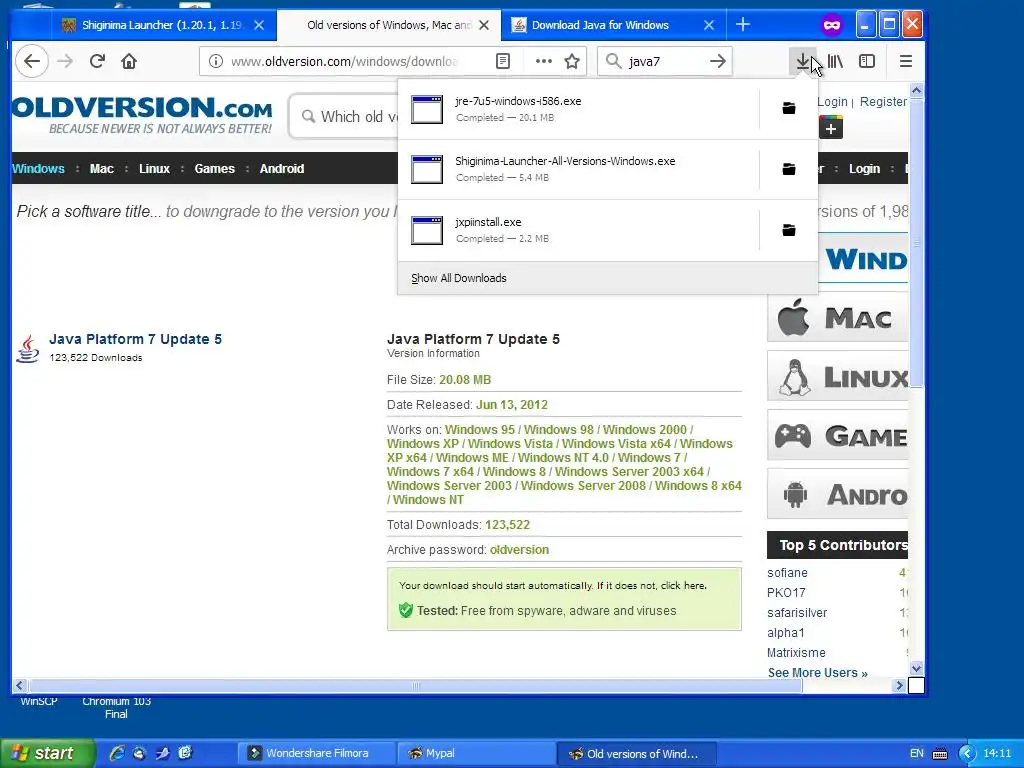Open contributor safarisilver's profile
Image resolution: width=1024 pixels, height=768 pixels.
pos(797,613)
